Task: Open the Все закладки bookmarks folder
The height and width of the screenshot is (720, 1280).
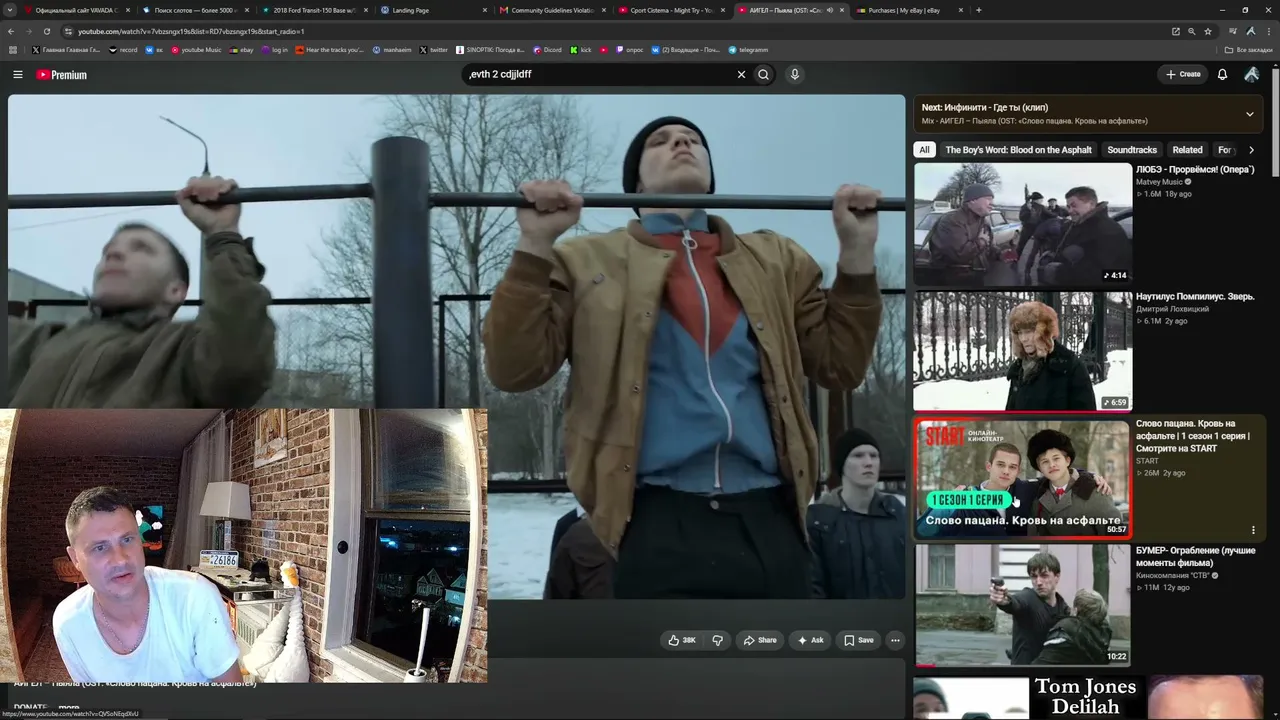Action: pyautogui.click(x=1249, y=49)
